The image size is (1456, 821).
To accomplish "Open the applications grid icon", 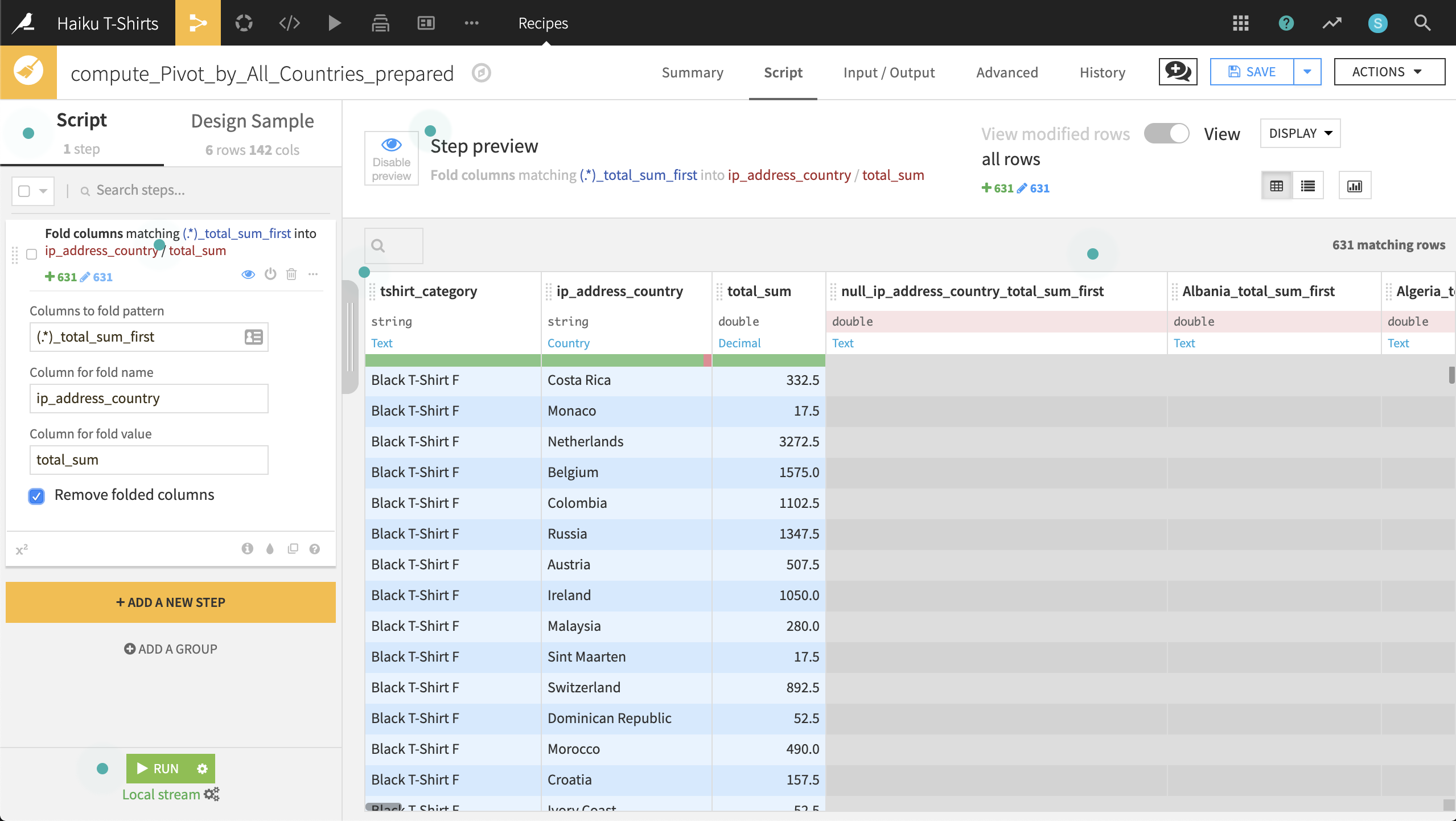I will (x=1241, y=23).
